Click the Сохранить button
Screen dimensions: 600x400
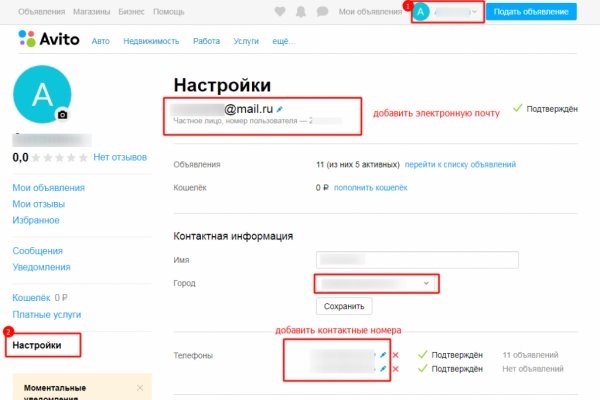pyautogui.click(x=345, y=306)
